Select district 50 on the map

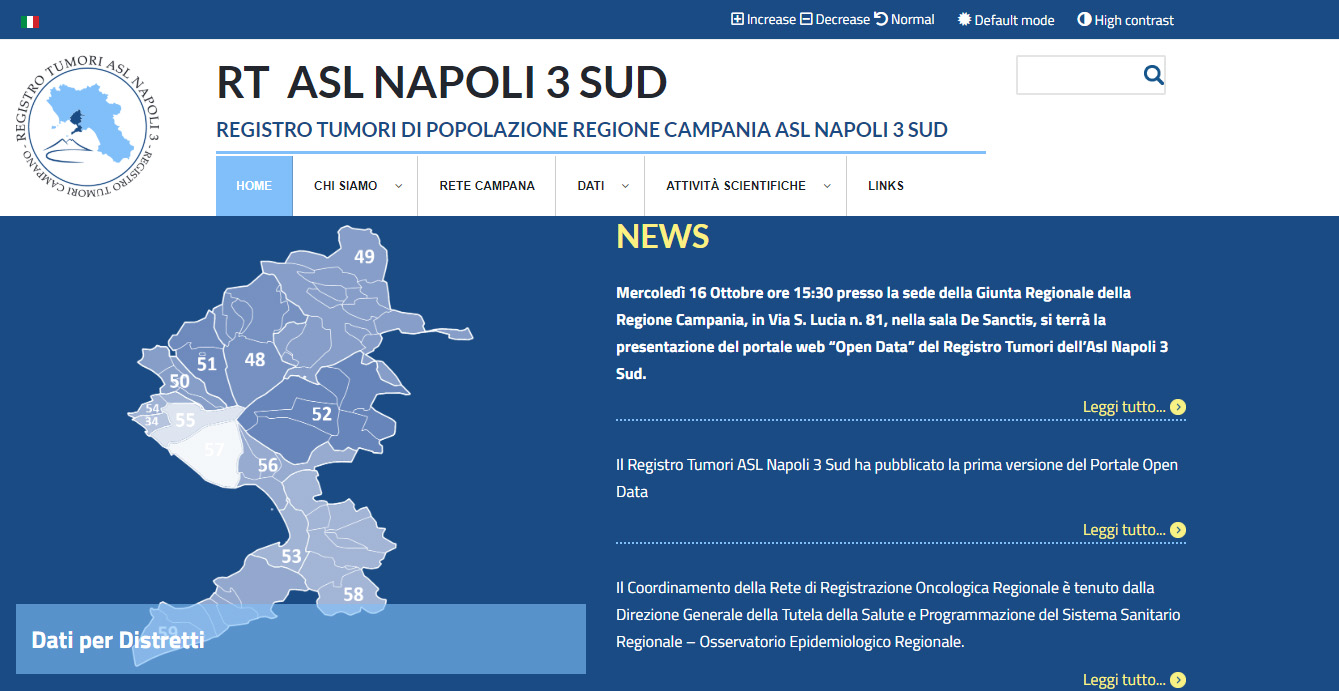(179, 381)
